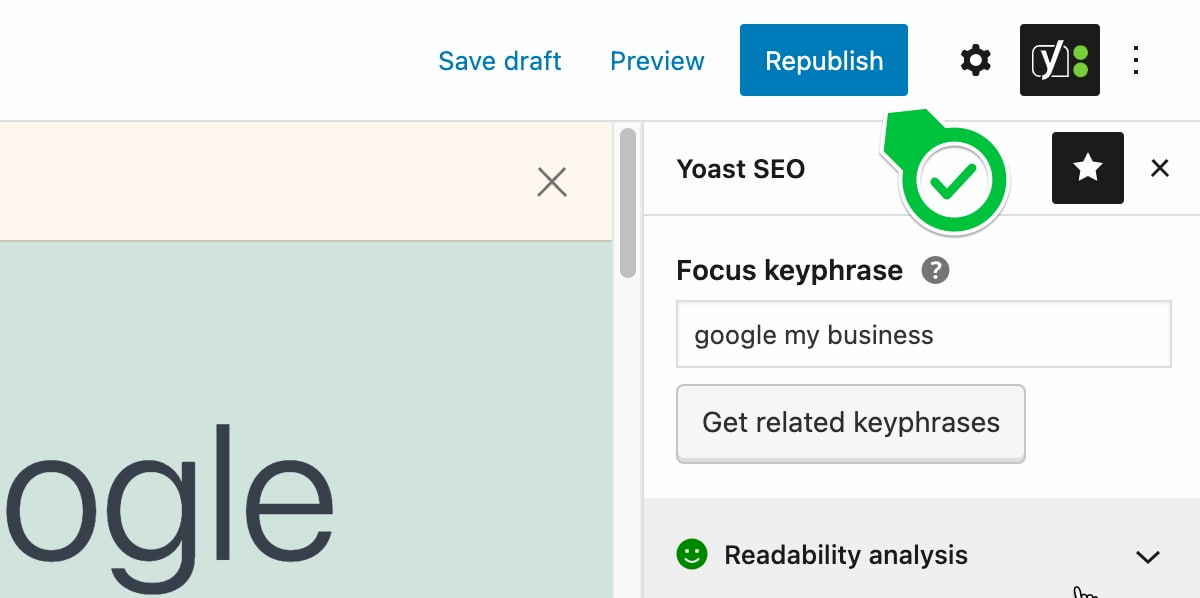Expand the Readability analysis chevron
This screenshot has width=1200, height=598.
(1148, 556)
